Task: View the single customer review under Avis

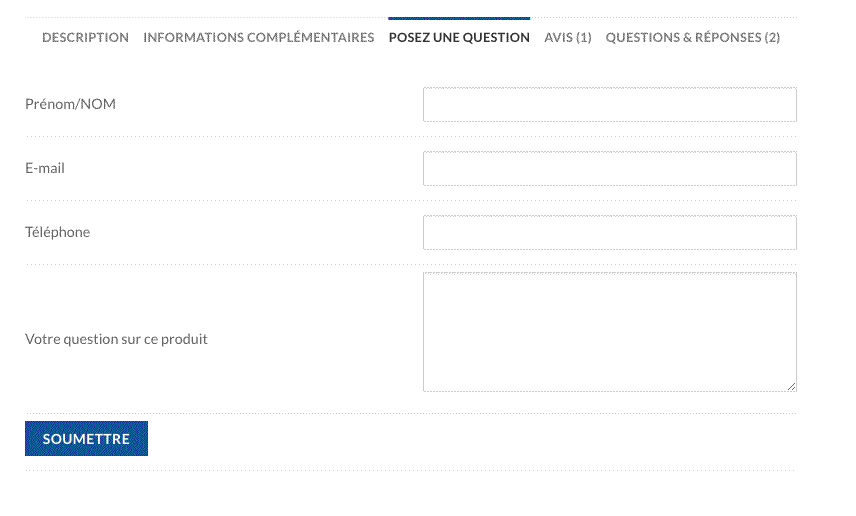Action: [567, 38]
